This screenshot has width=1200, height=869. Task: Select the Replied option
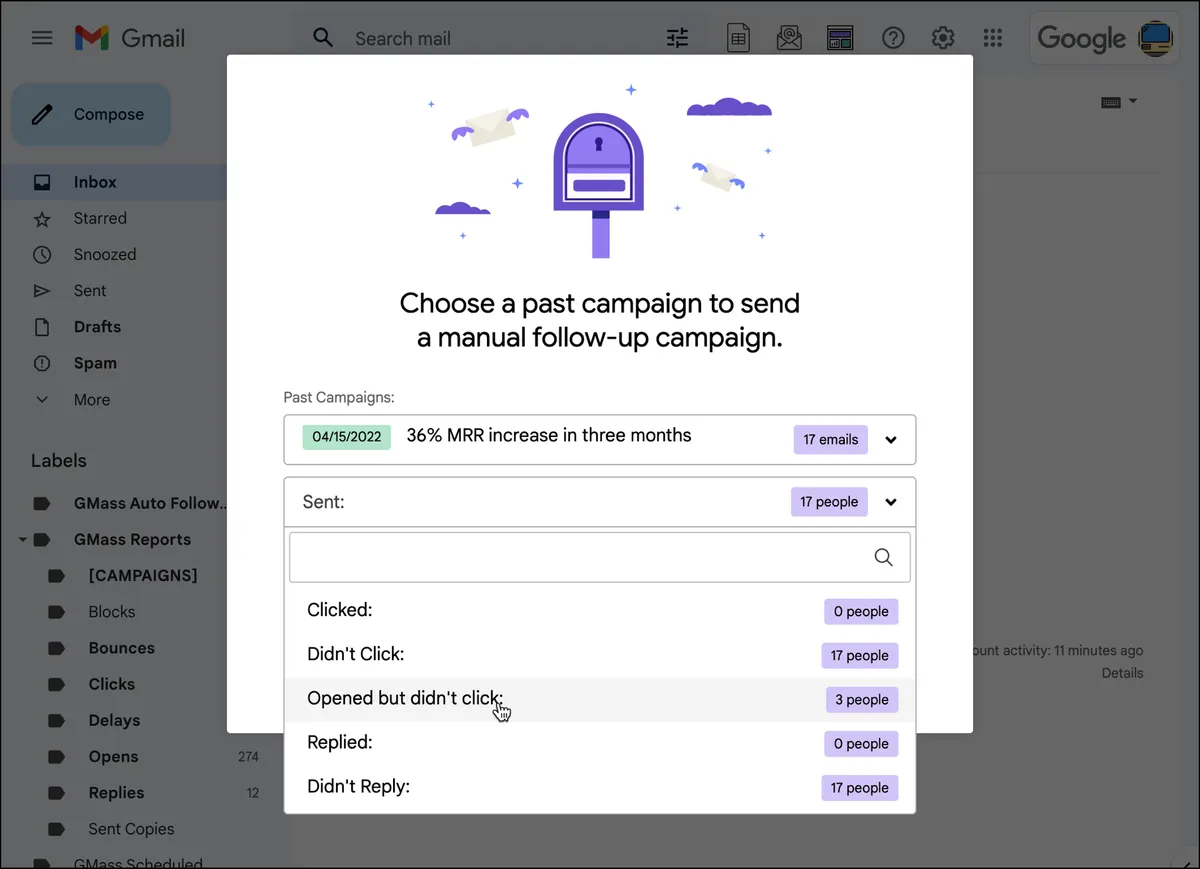(600, 743)
